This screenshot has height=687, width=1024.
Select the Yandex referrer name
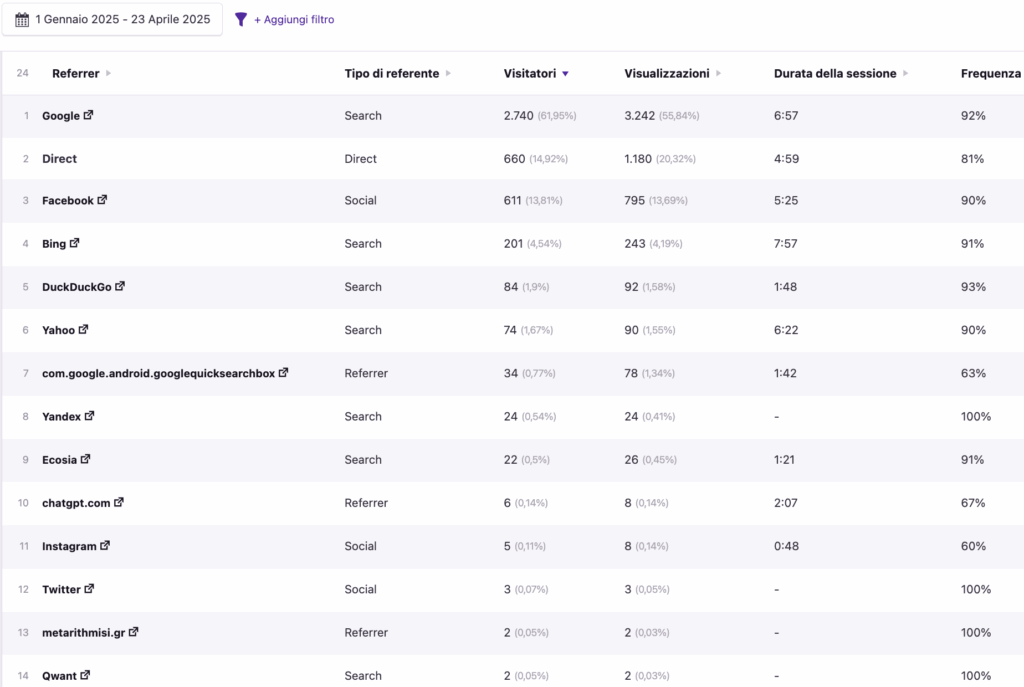61,416
